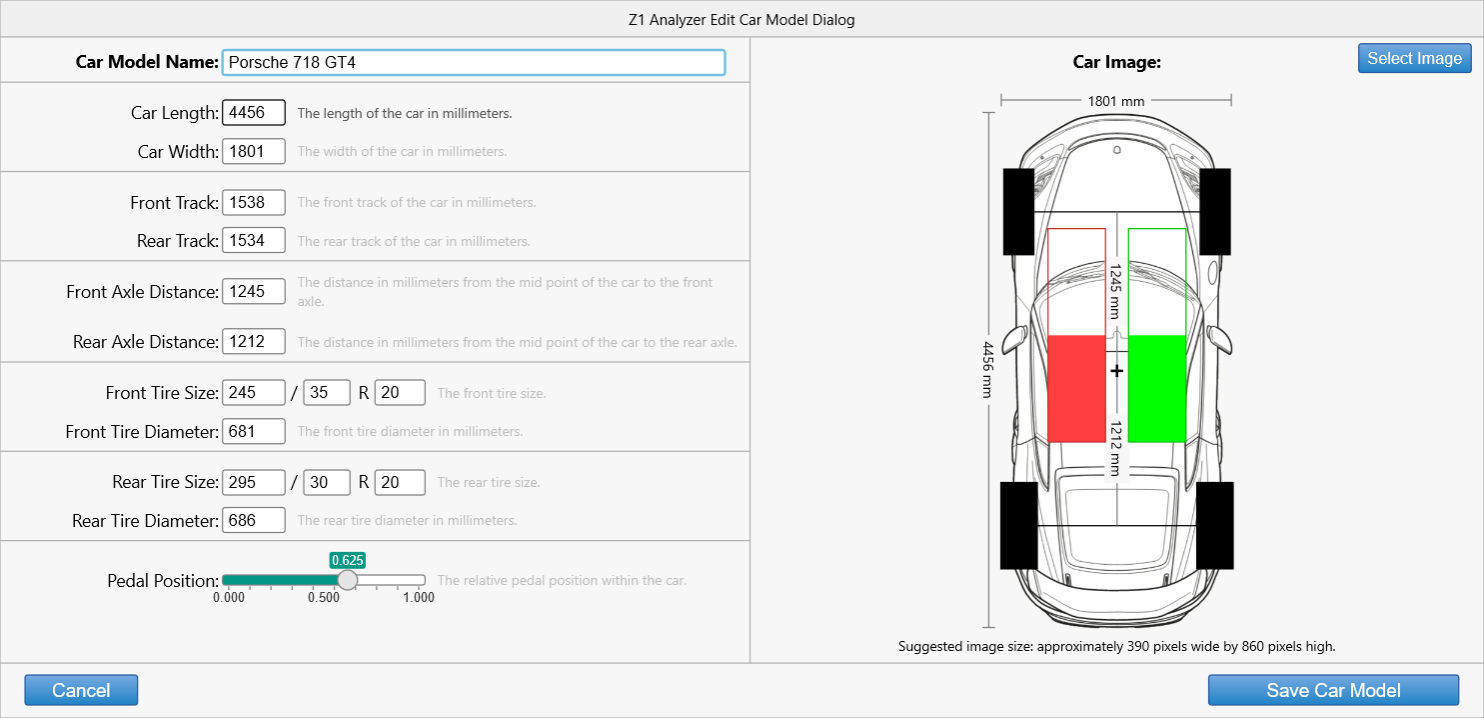Click the Rear Tire Size rim field
The image size is (1484, 718).
click(x=400, y=483)
